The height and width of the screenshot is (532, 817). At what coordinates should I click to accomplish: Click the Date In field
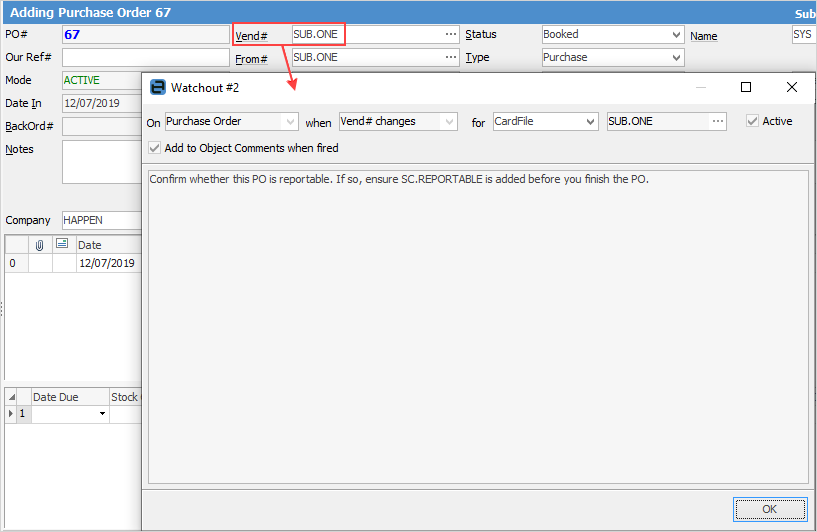[x=102, y=103]
